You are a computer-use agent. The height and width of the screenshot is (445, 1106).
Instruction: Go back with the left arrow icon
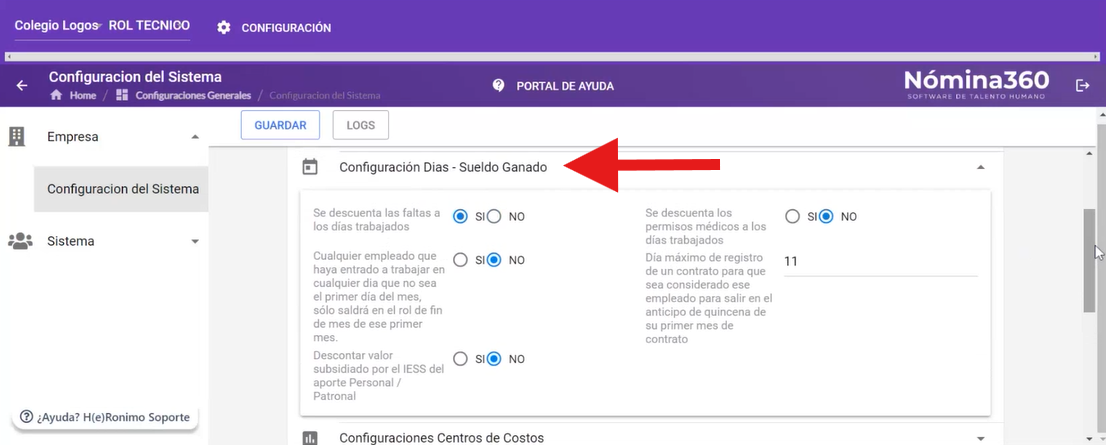(22, 85)
